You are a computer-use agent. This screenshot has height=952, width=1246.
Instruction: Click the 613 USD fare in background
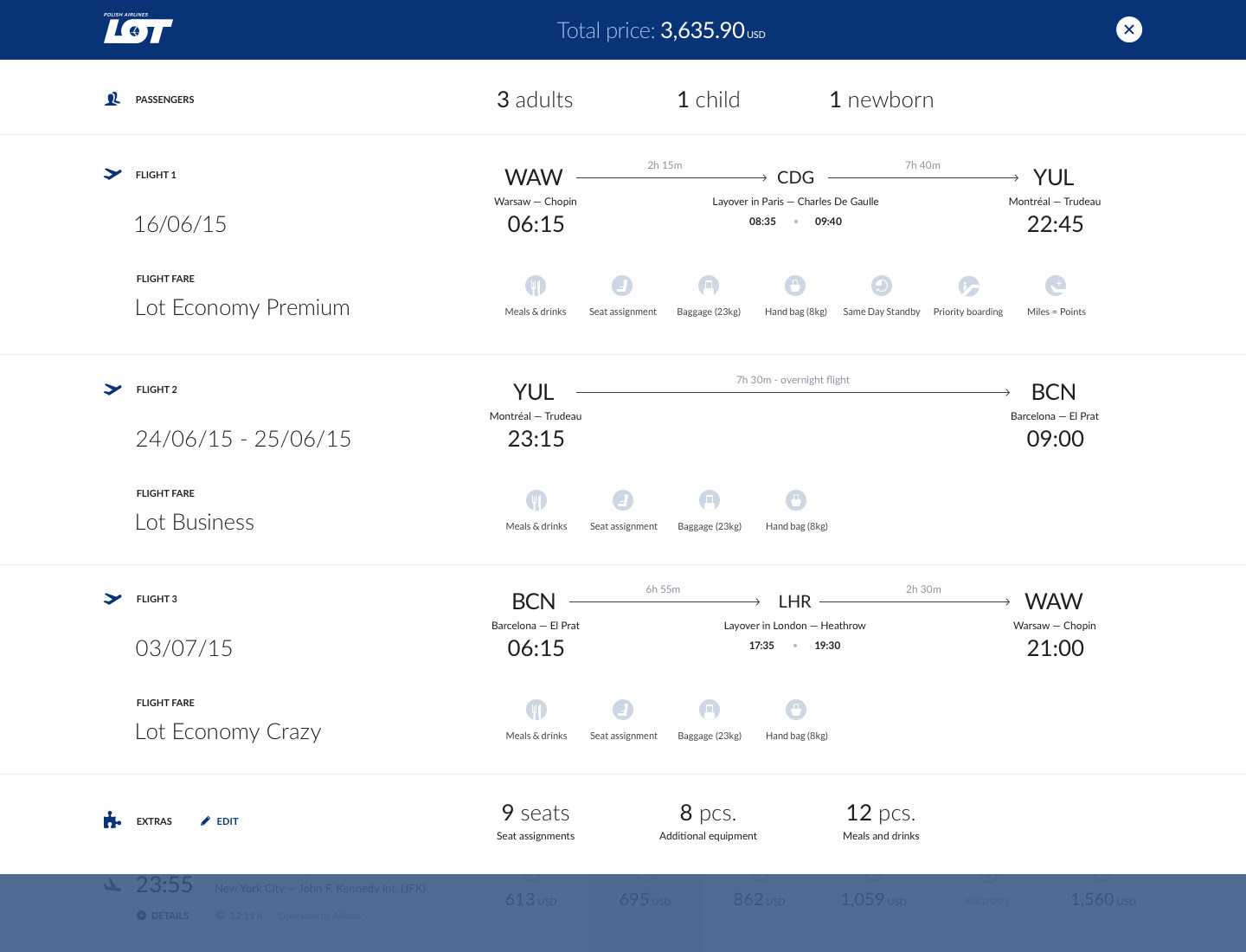tap(530, 900)
